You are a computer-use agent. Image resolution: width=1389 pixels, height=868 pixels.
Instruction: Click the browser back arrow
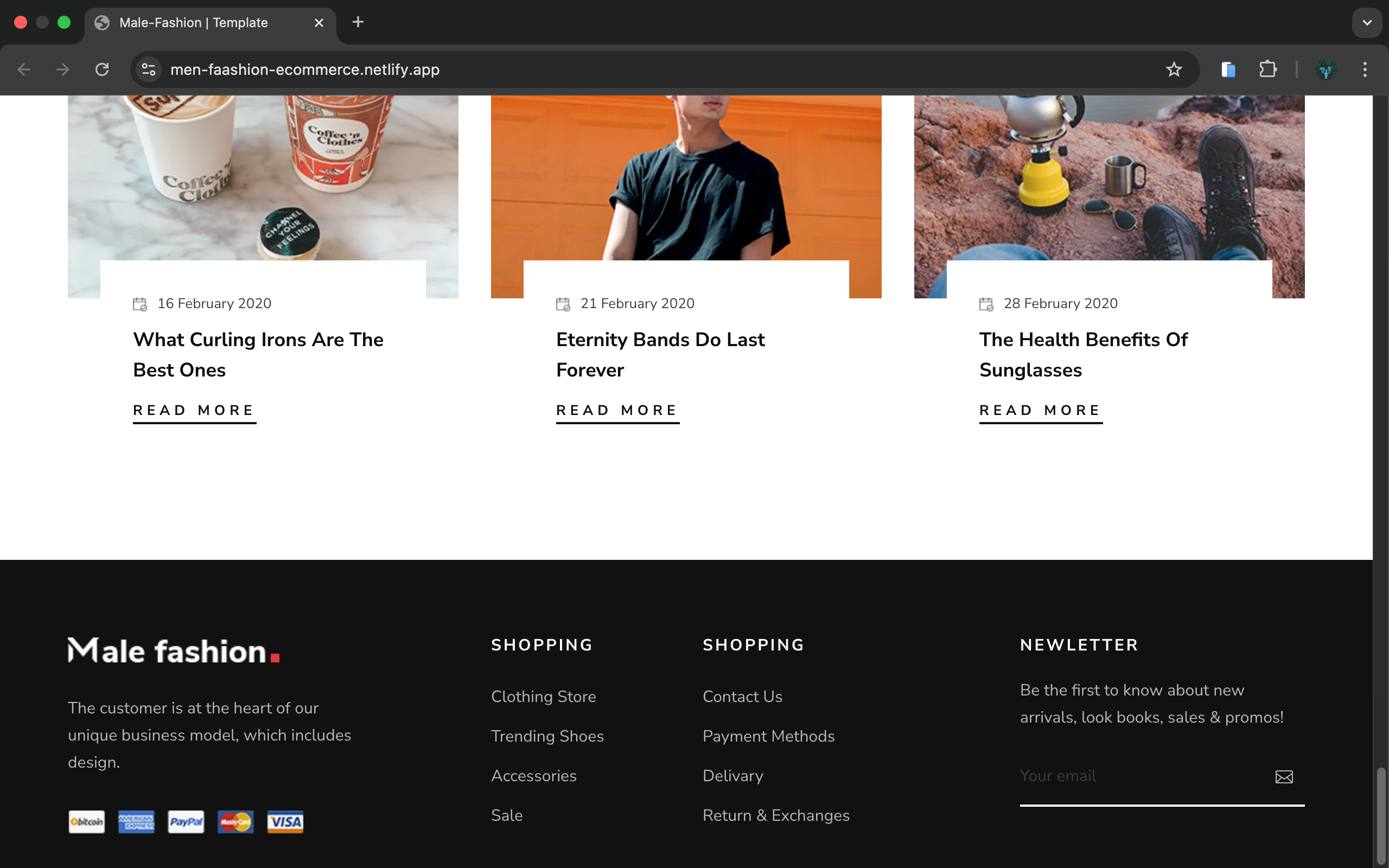pyautogui.click(x=23, y=69)
